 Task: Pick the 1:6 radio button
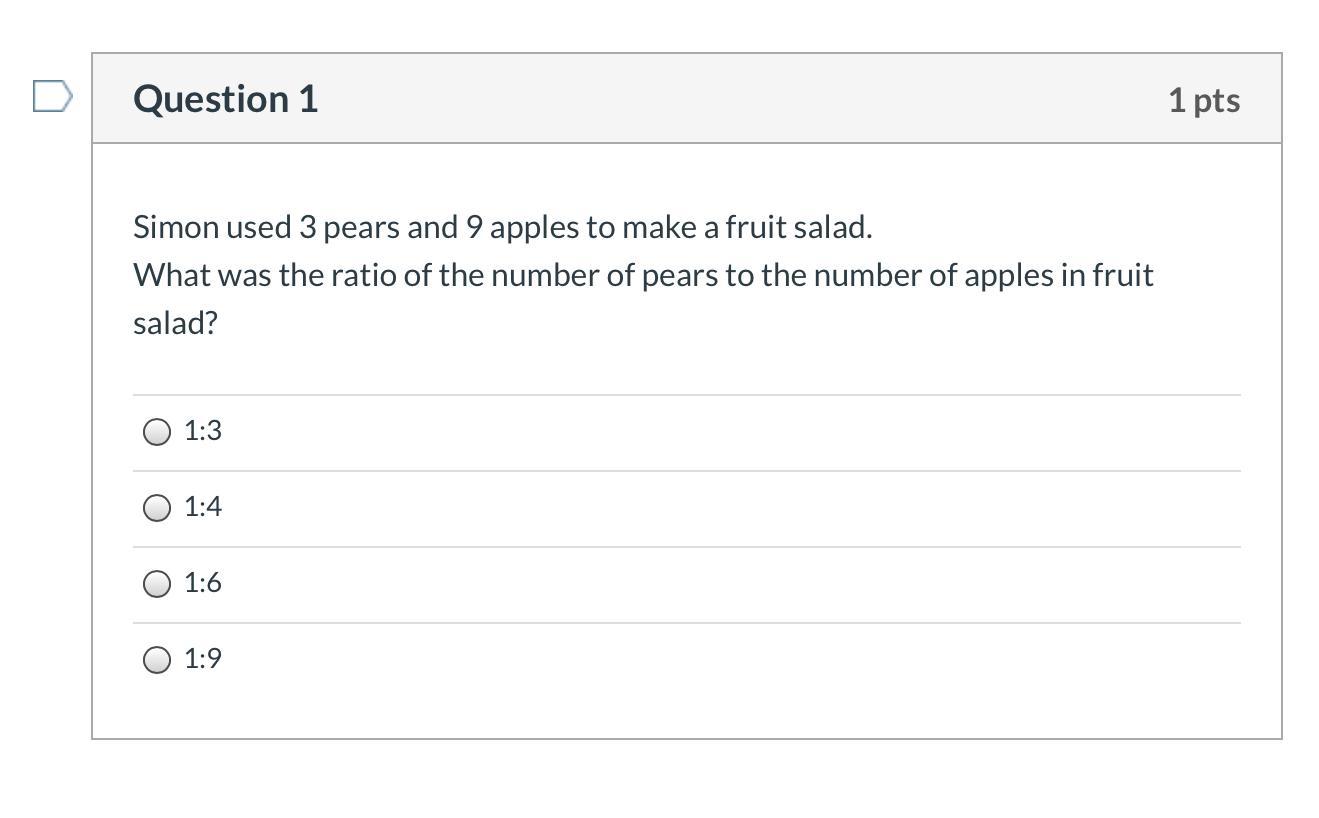click(x=157, y=584)
